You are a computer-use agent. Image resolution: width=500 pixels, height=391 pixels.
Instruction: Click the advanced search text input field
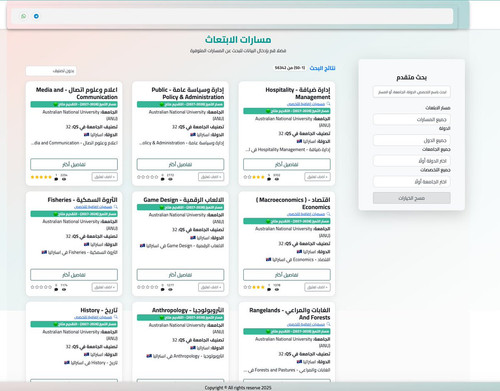coord(412,92)
